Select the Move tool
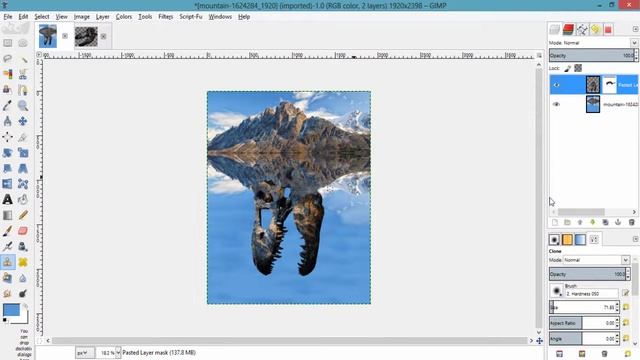Screen dimensions: 640x360 23,121
